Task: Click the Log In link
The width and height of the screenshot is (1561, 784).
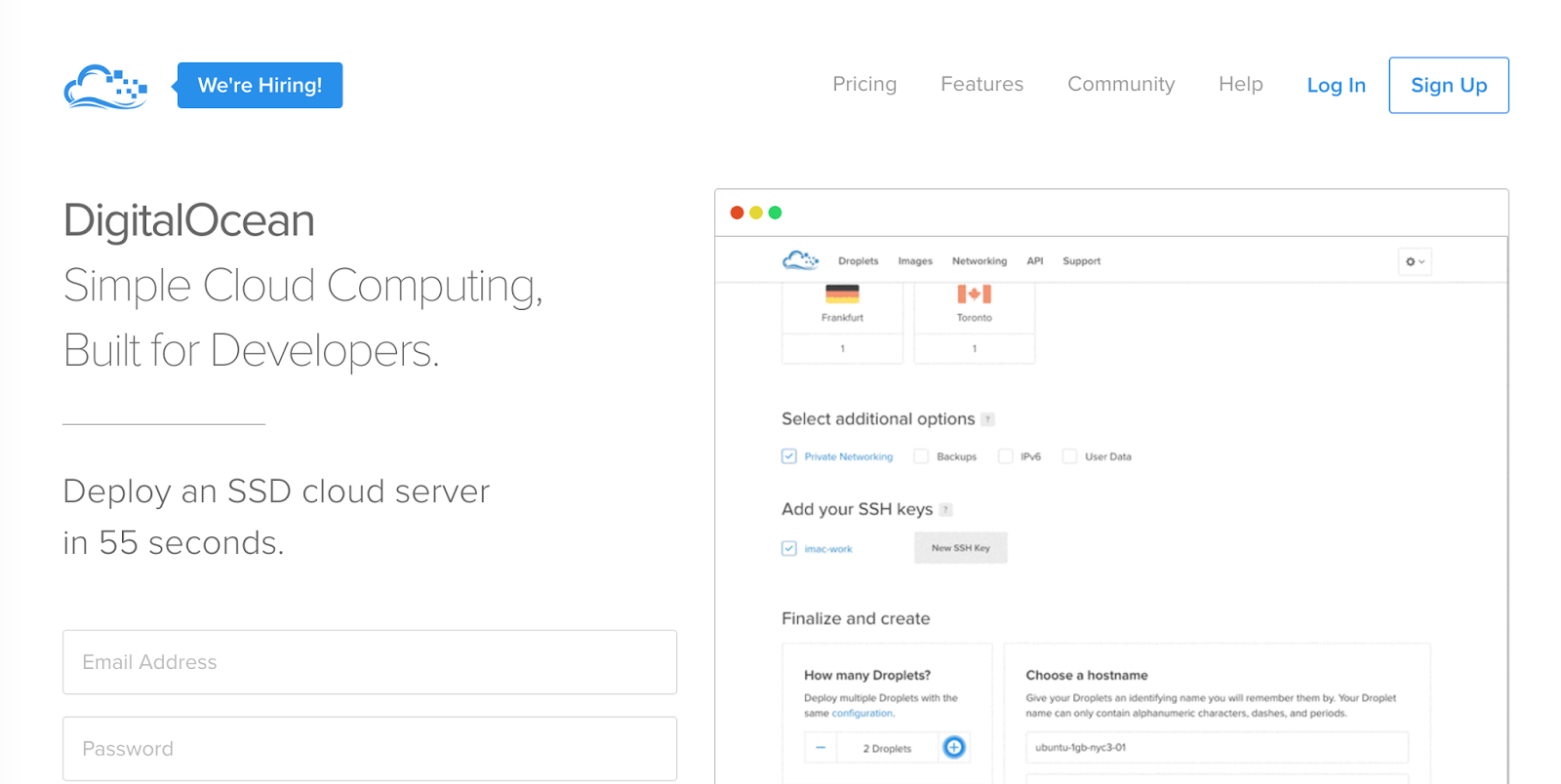Action: pyautogui.click(x=1336, y=86)
